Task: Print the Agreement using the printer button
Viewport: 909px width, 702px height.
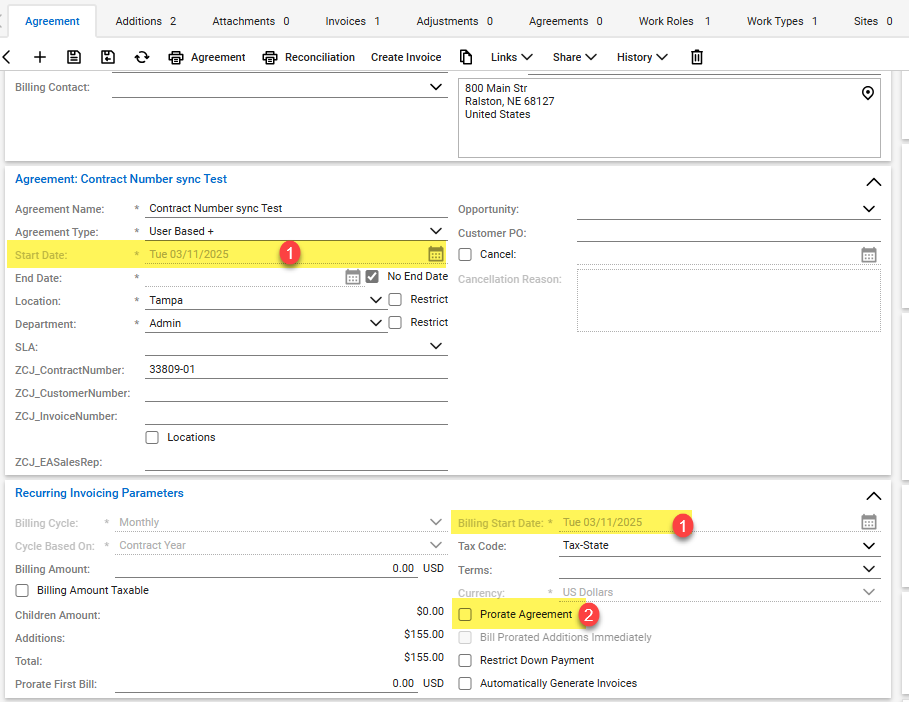Action: [x=207, y=57]
